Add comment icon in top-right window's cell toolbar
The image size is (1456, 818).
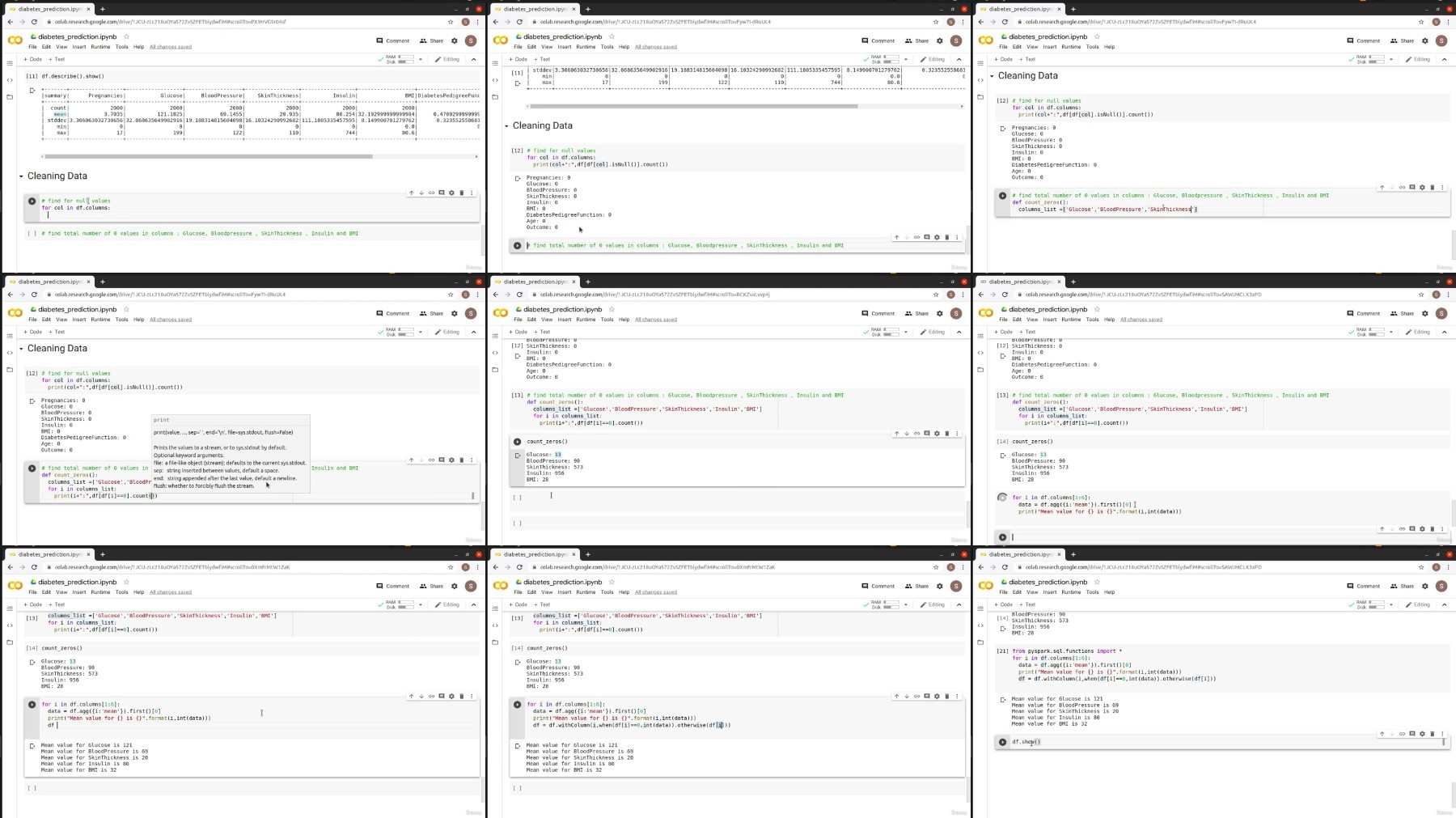point(1412,187)
